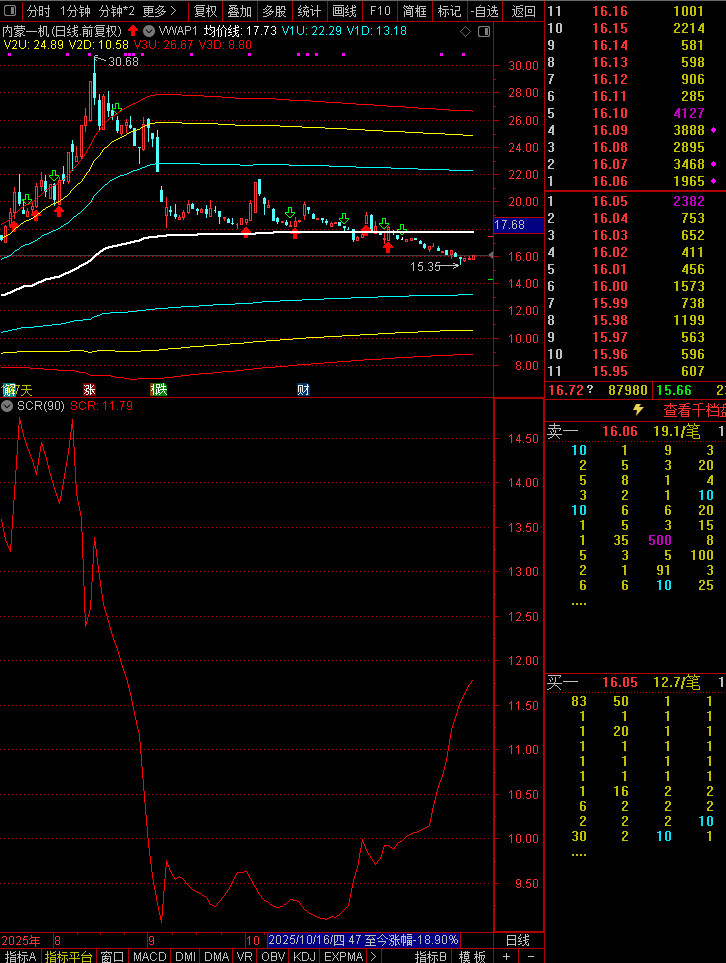The width and height of the screenshot is (726, 963).
Task: Click the panel layout icon at top-left corner
Action: [x=10, y=11]
